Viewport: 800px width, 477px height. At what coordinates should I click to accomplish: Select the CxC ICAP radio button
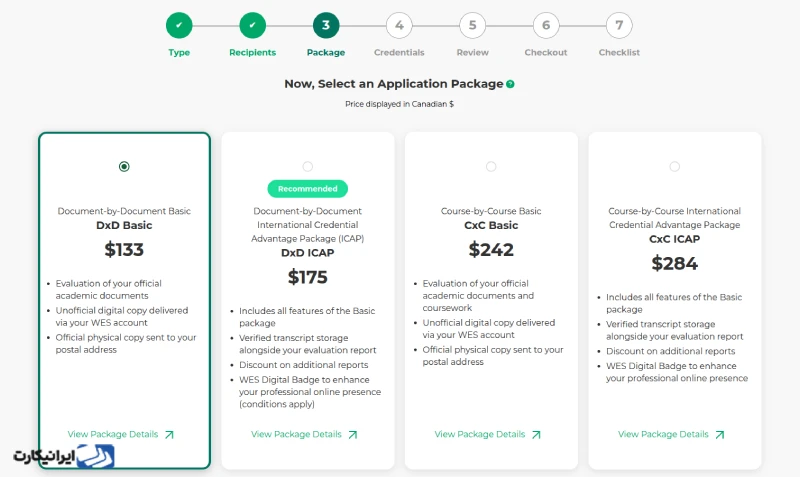pyautogui.click(x=674, y=167)
